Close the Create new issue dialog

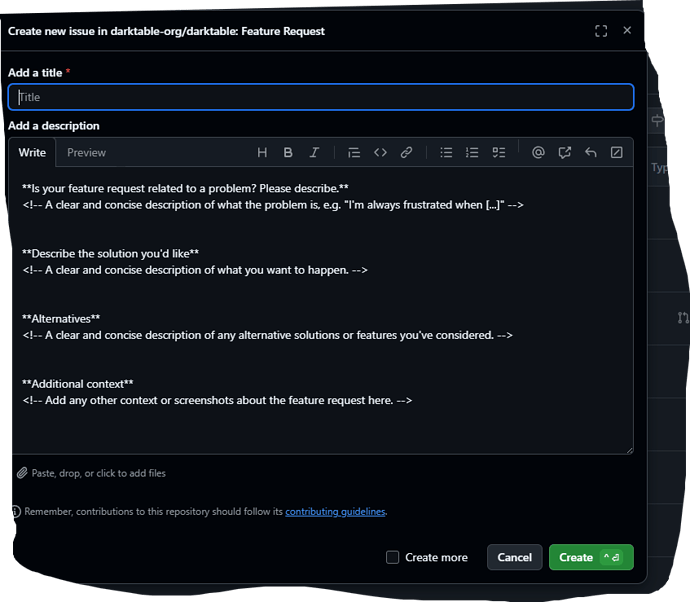coord(627,30)
